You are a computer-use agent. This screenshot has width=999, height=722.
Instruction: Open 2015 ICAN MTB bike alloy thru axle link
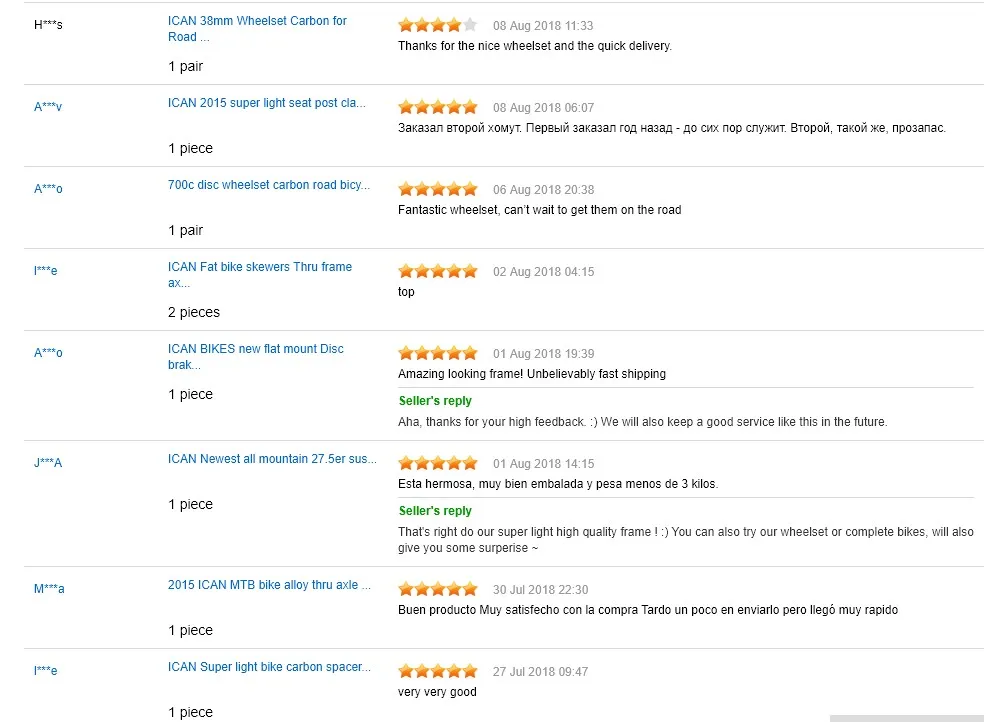click(x=269, y=585)
